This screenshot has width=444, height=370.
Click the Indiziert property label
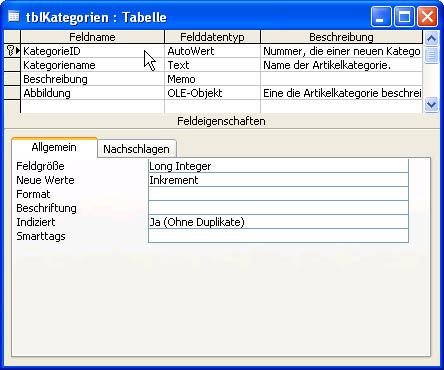36,222
